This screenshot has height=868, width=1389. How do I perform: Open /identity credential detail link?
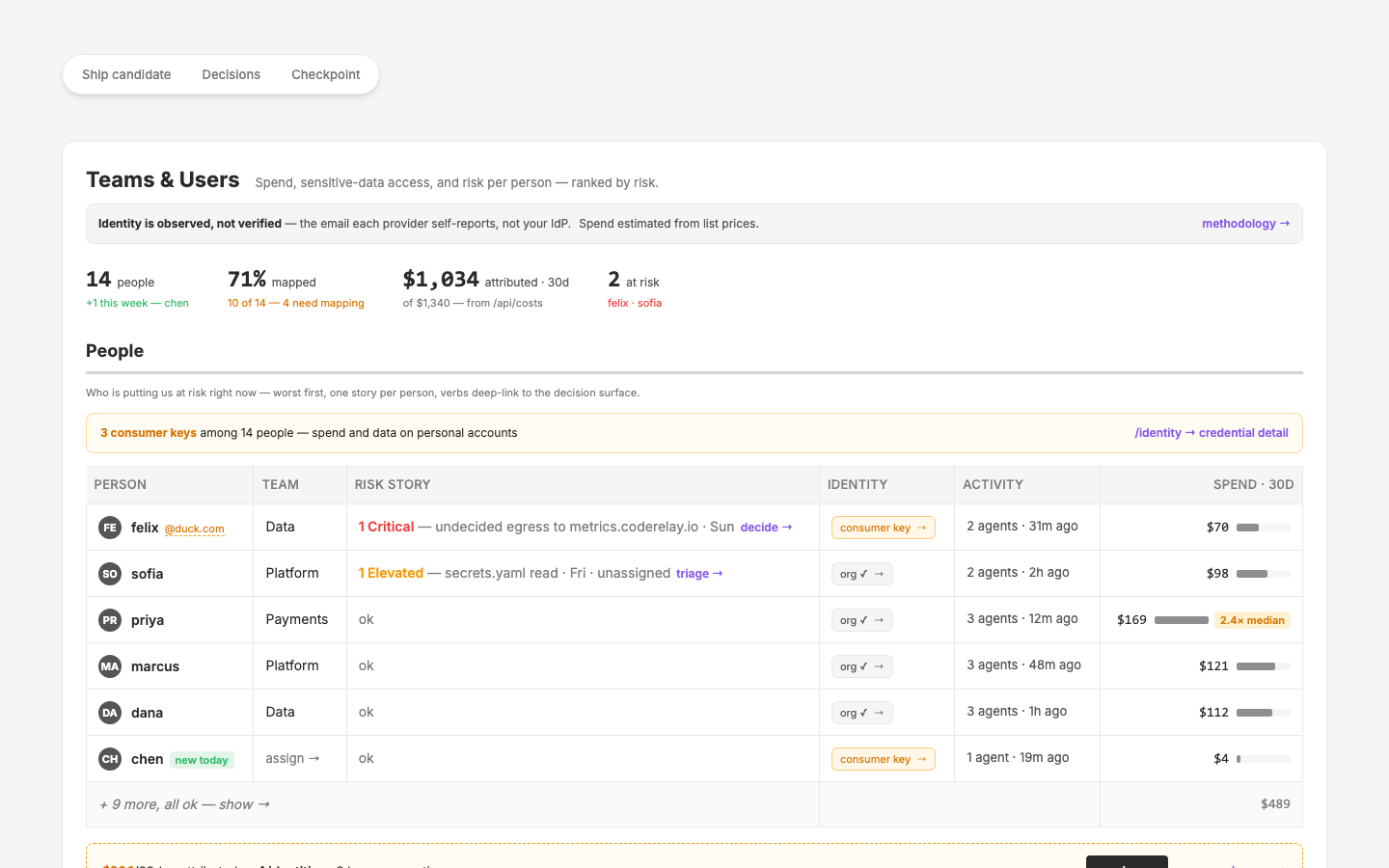(x=1212, y=433)
